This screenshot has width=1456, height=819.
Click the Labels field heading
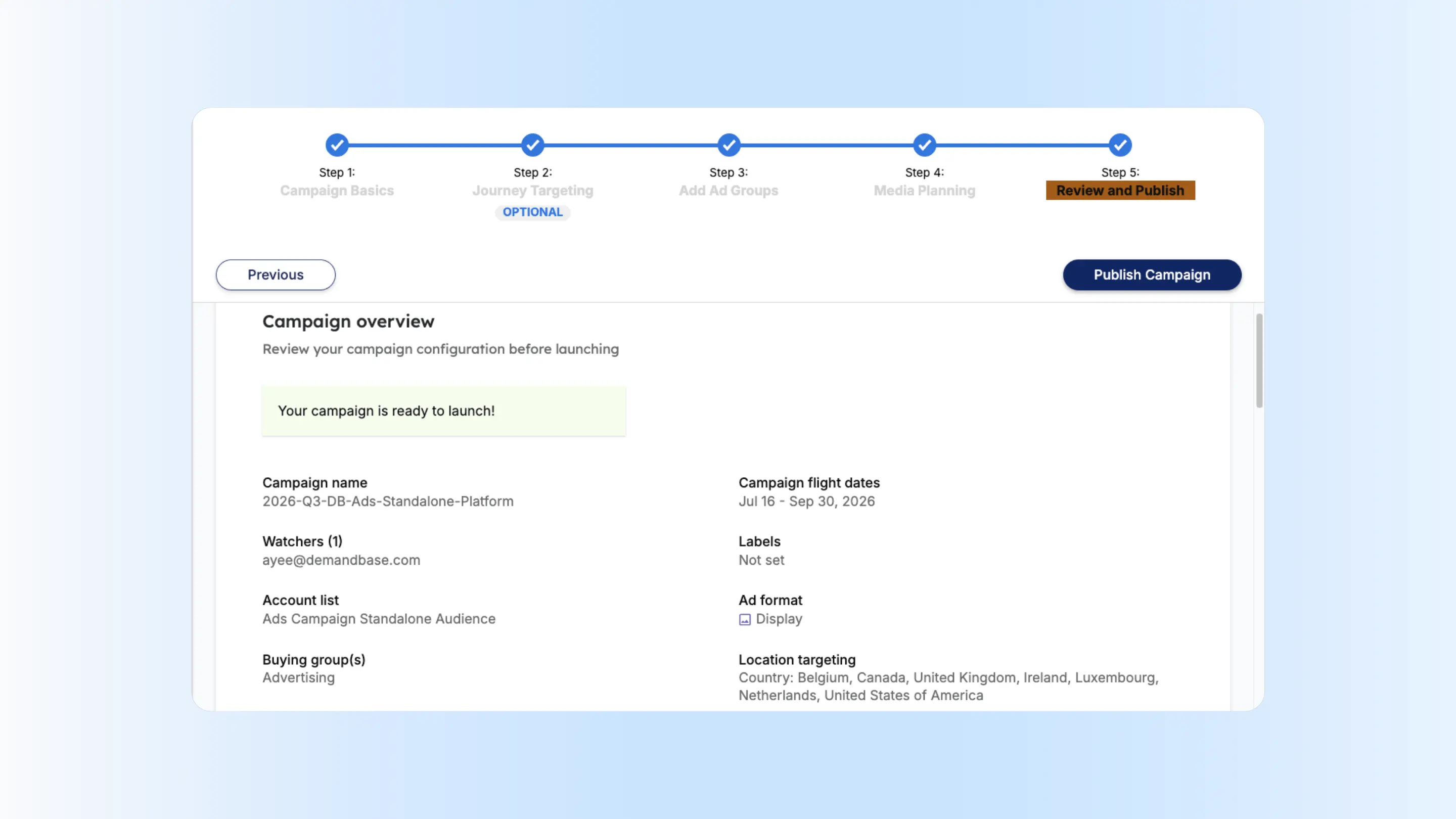[x=759, y=541]
